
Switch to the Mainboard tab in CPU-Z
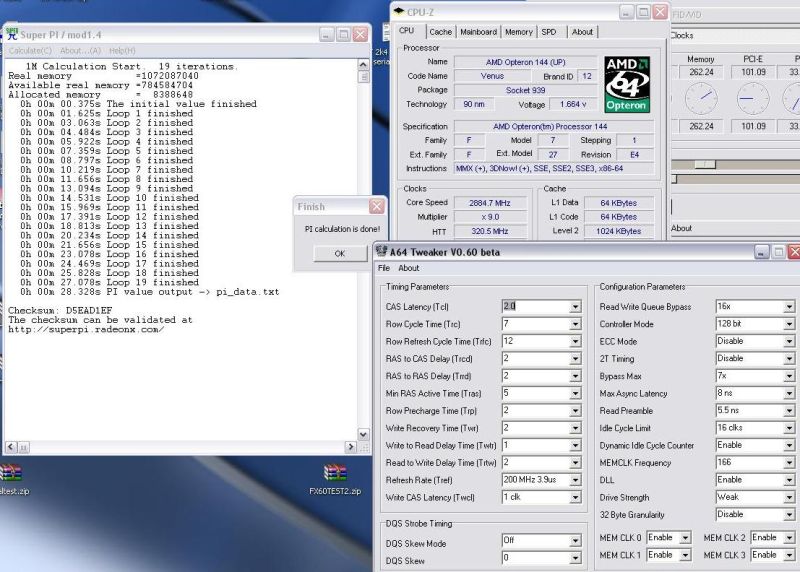coord(478,32)
